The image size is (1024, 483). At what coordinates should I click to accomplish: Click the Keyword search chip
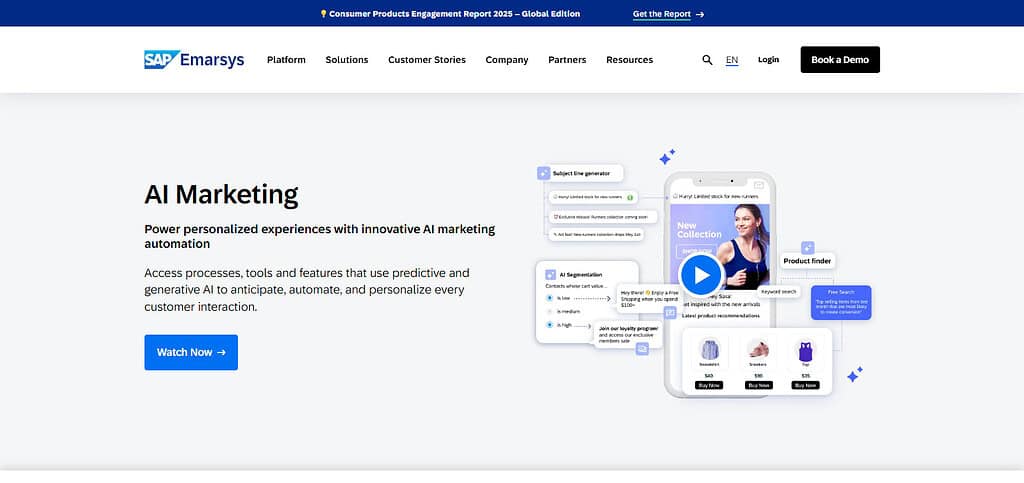pos(778,292)
